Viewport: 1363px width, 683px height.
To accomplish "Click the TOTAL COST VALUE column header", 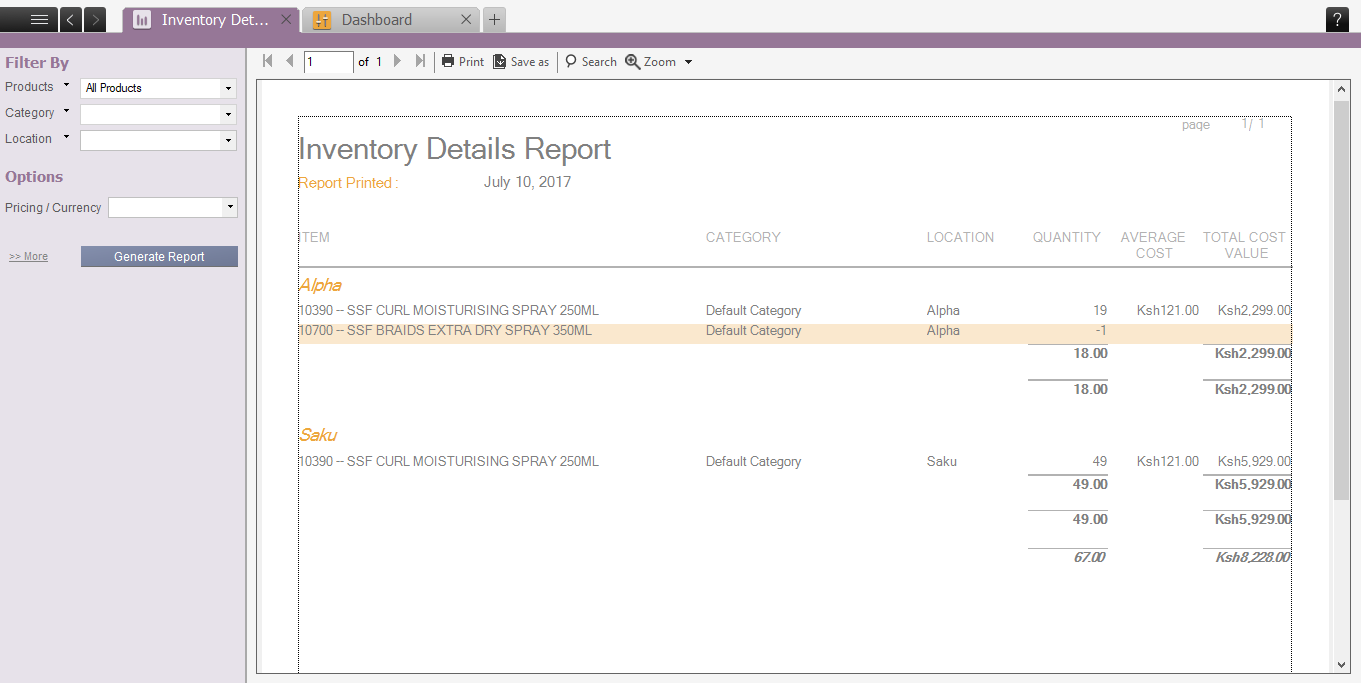I will (1245, 245).
